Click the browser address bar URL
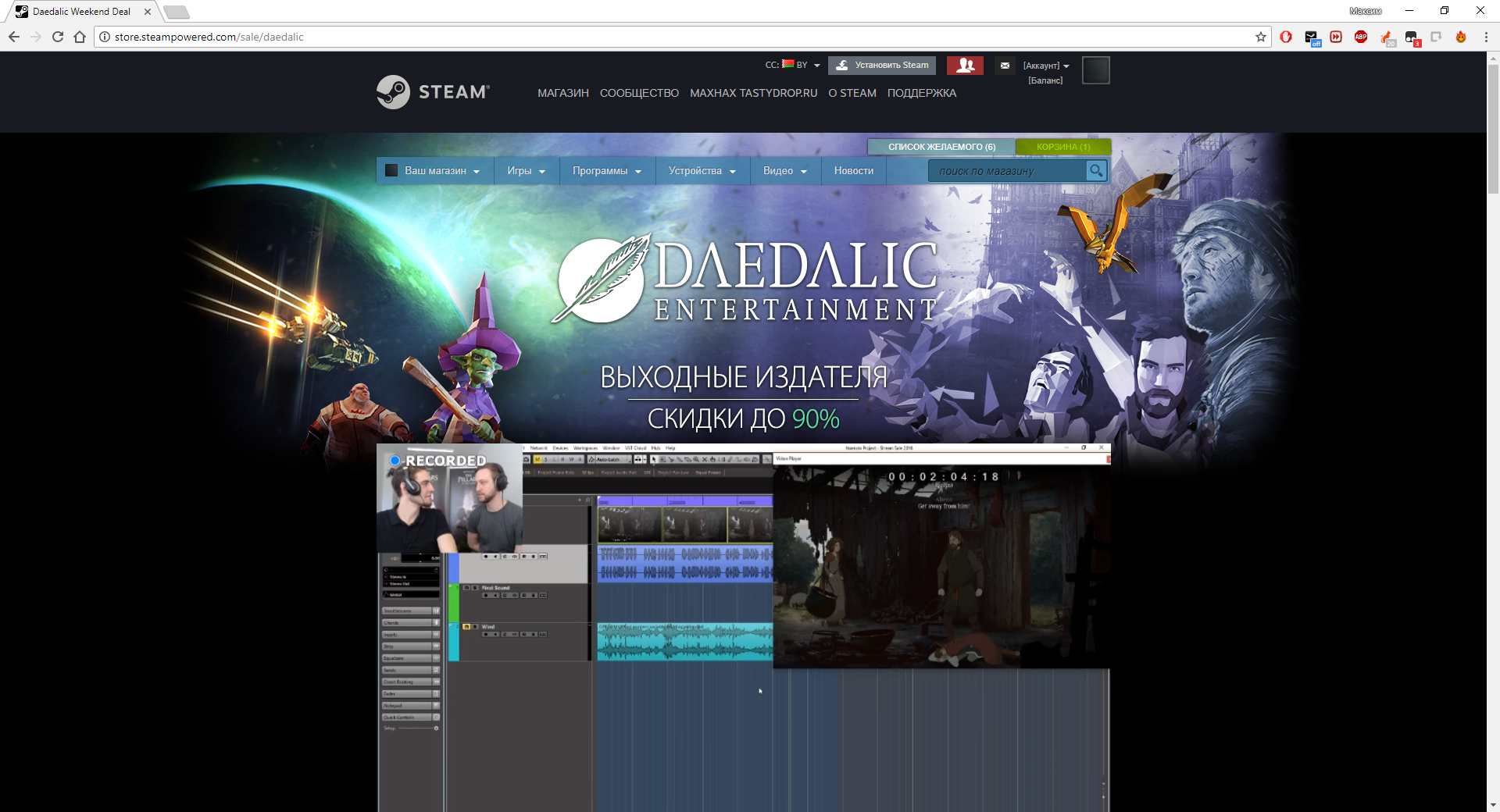Screen dimensions: 1500x812 [209, 37]
